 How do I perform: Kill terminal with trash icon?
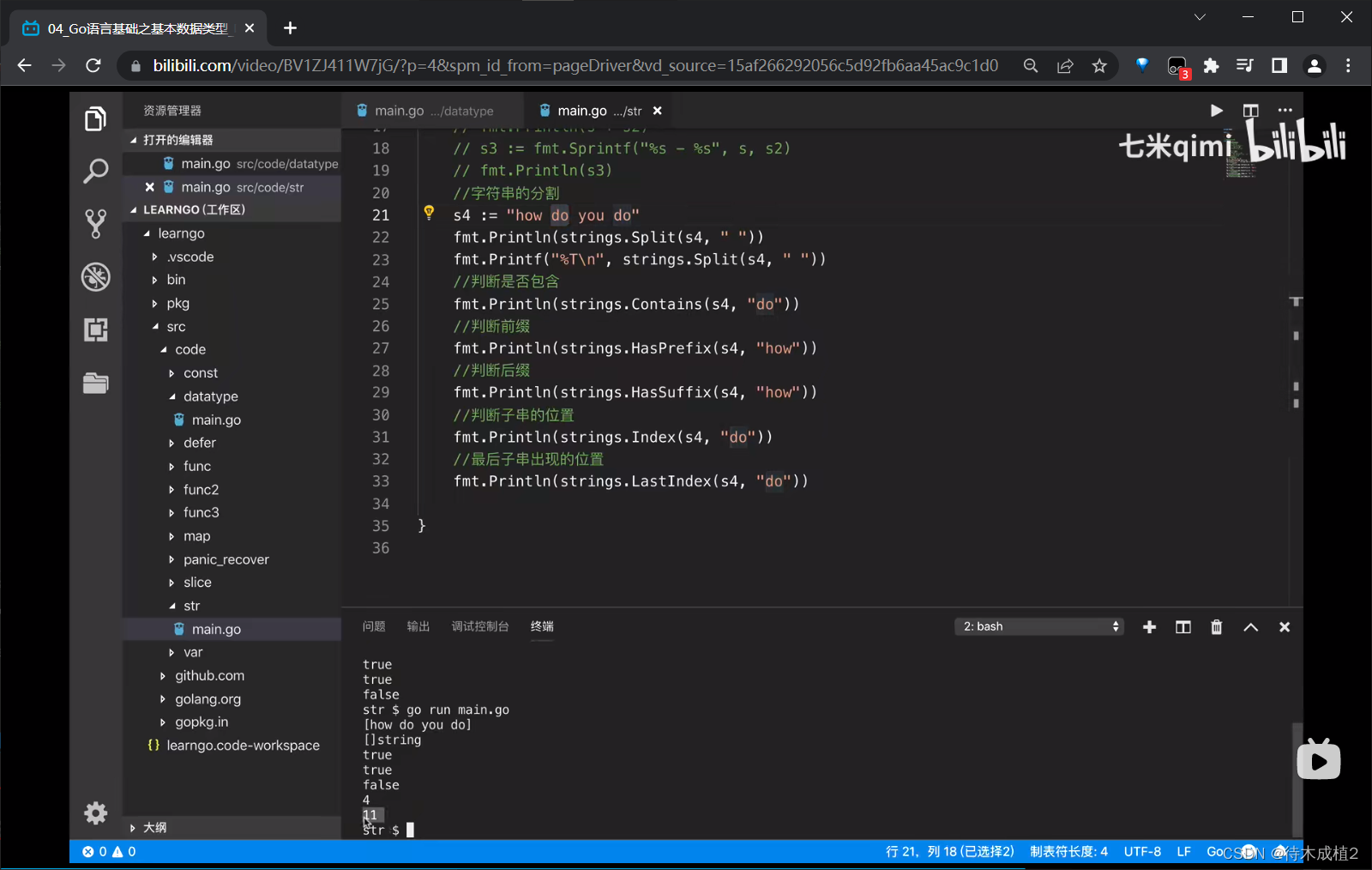1216,627
